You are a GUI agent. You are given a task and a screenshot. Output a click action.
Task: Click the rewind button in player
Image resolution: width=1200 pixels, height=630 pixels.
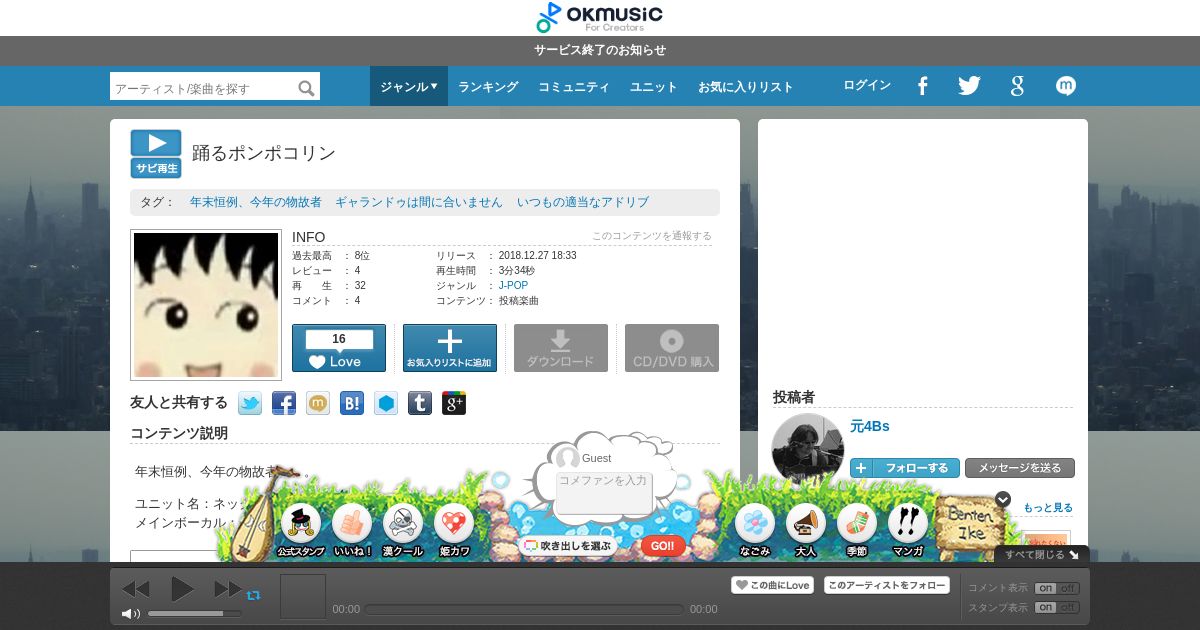[x=135, y=589]
